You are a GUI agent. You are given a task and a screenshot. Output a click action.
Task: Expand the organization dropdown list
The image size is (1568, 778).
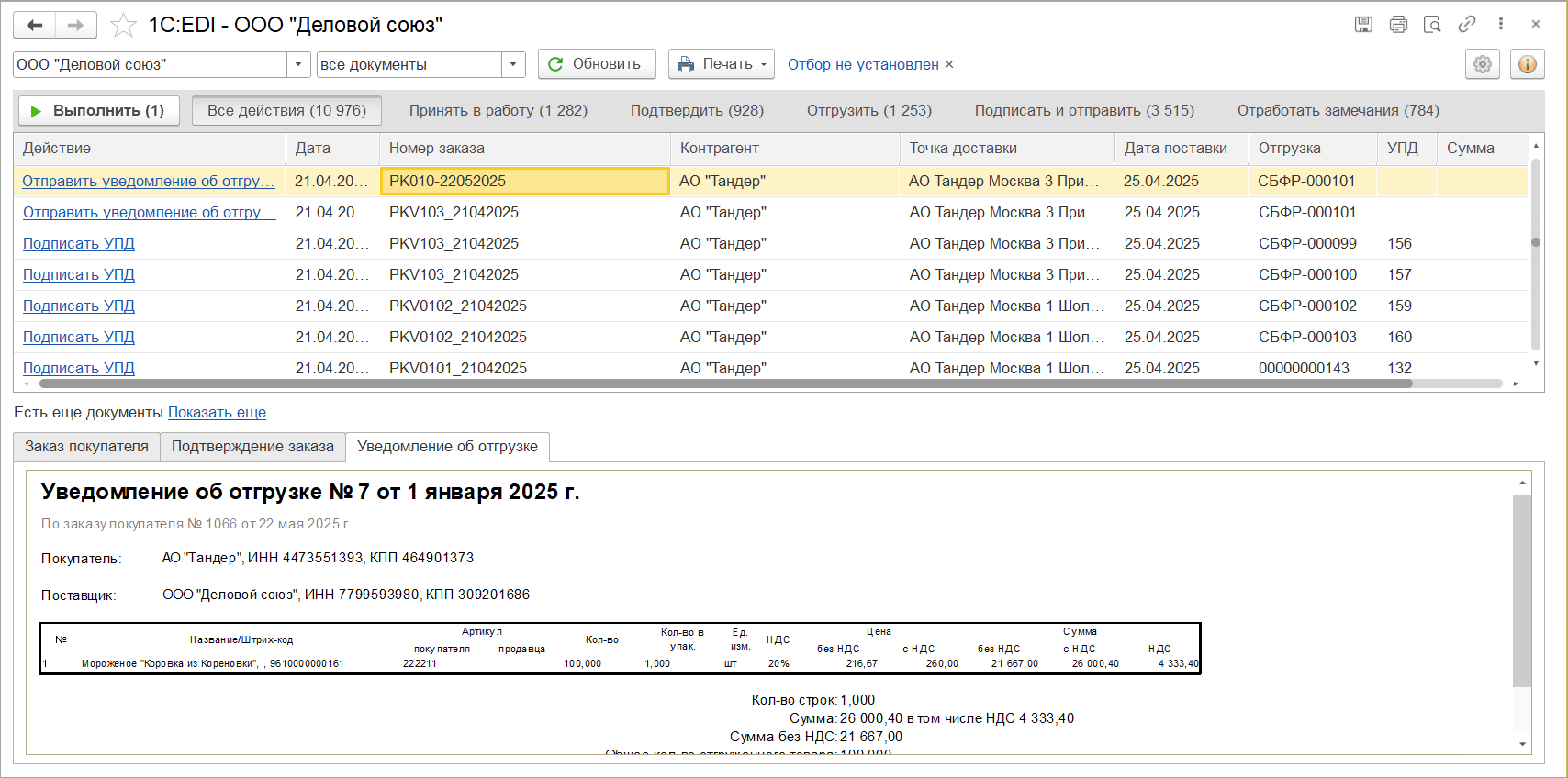click(x=298, y=64)
